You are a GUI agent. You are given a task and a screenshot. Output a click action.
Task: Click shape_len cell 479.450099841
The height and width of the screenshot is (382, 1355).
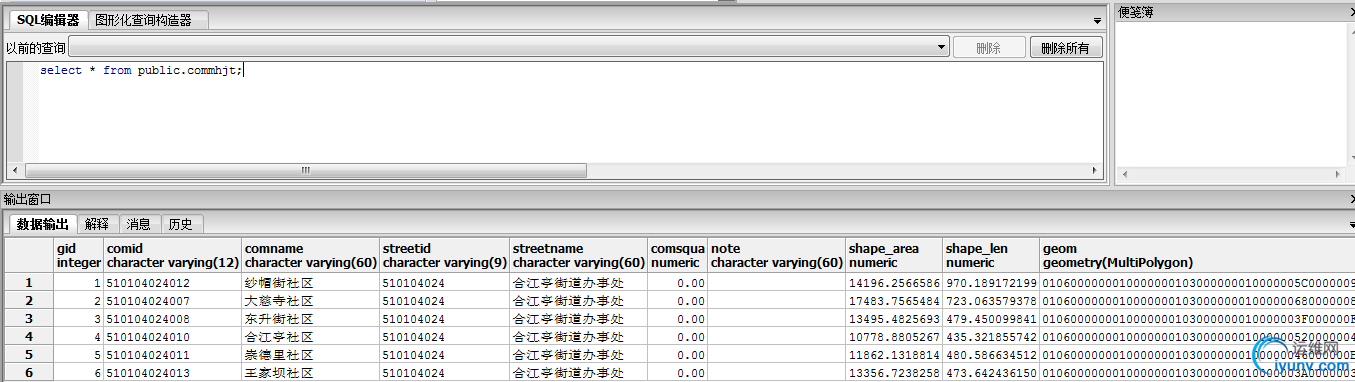click(x=990, y=318)
